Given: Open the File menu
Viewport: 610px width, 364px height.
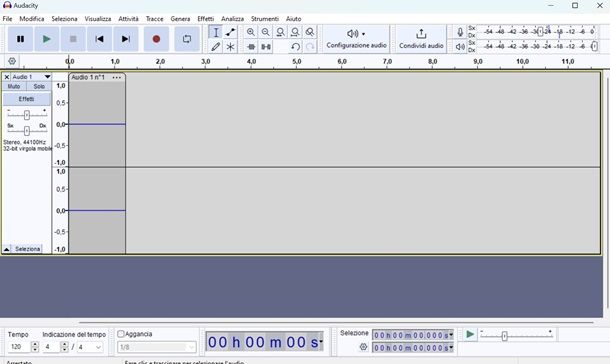Looking at the screenshot, I should (x=7, y=19).
